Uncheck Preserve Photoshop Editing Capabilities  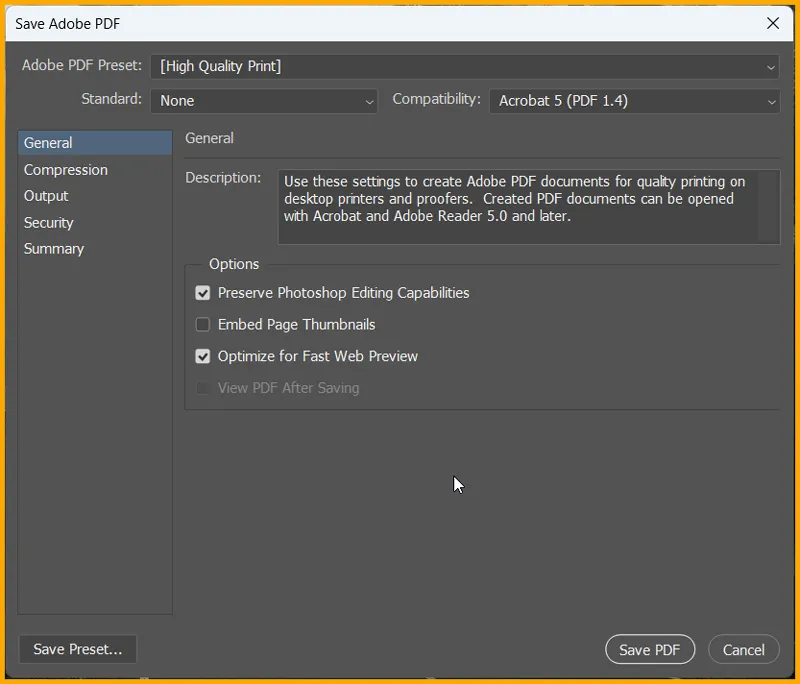pos(203,293)
